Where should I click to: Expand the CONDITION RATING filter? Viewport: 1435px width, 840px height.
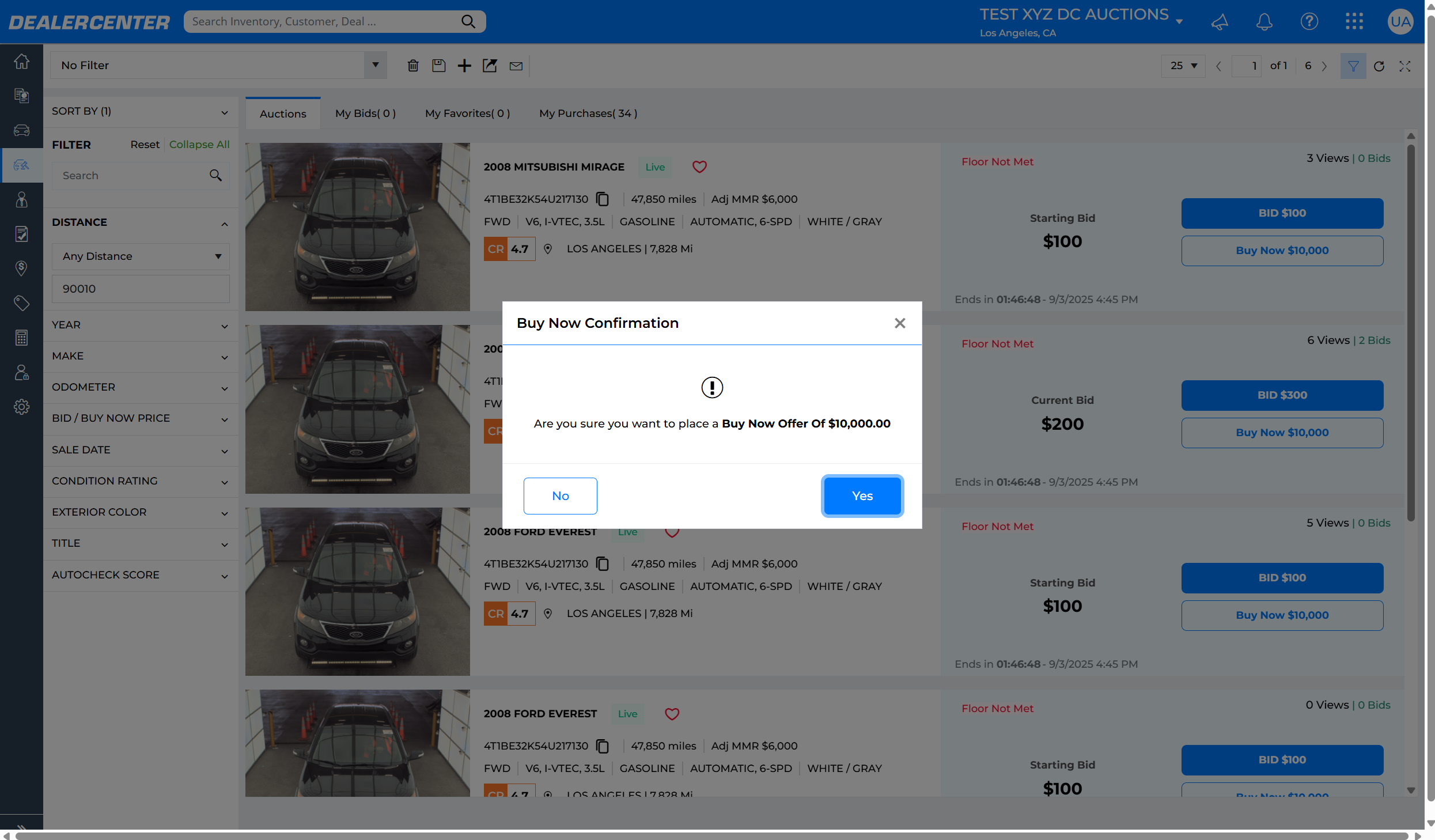coord(141,481)
